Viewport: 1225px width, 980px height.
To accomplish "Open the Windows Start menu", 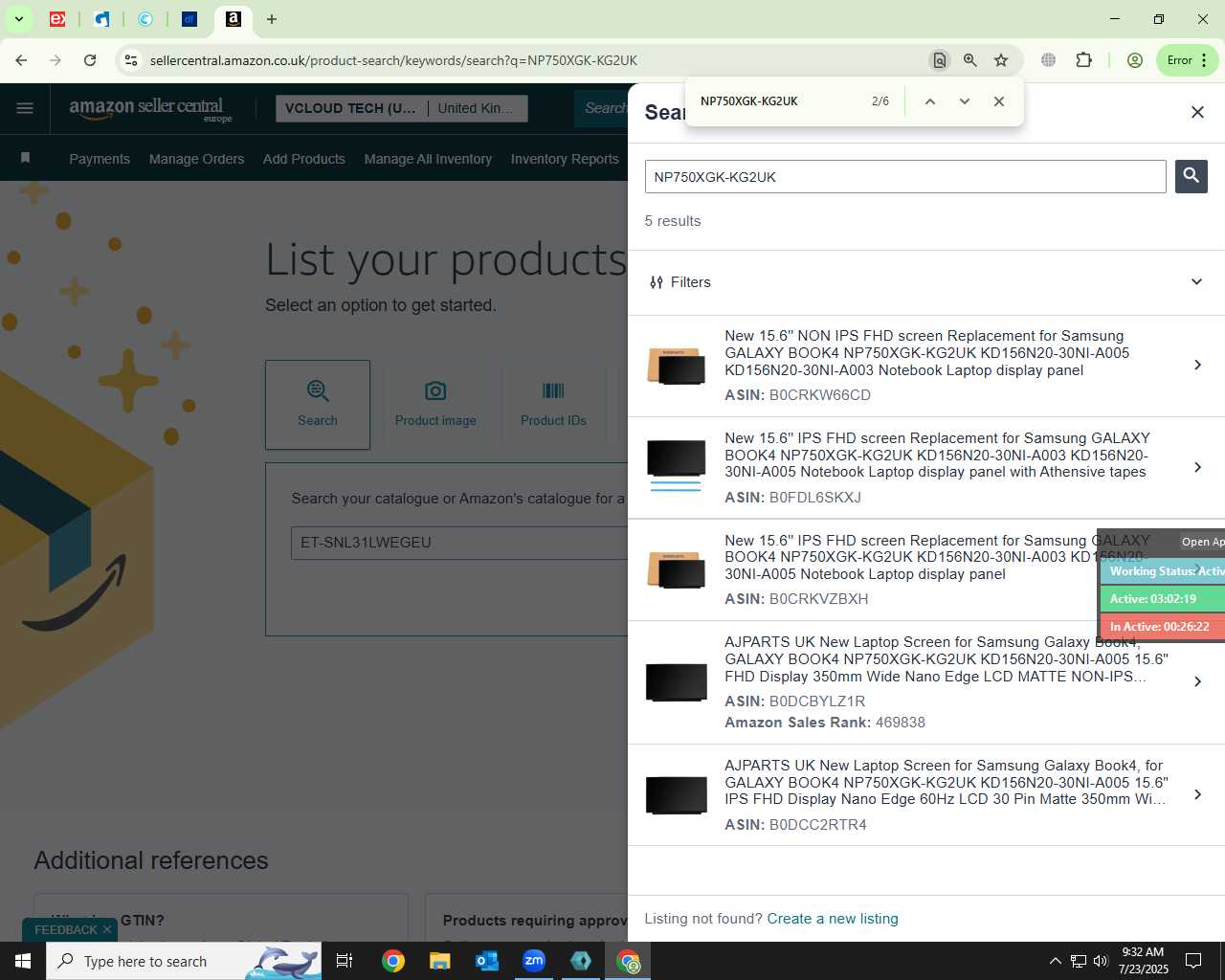I will [x=23, y=961].
